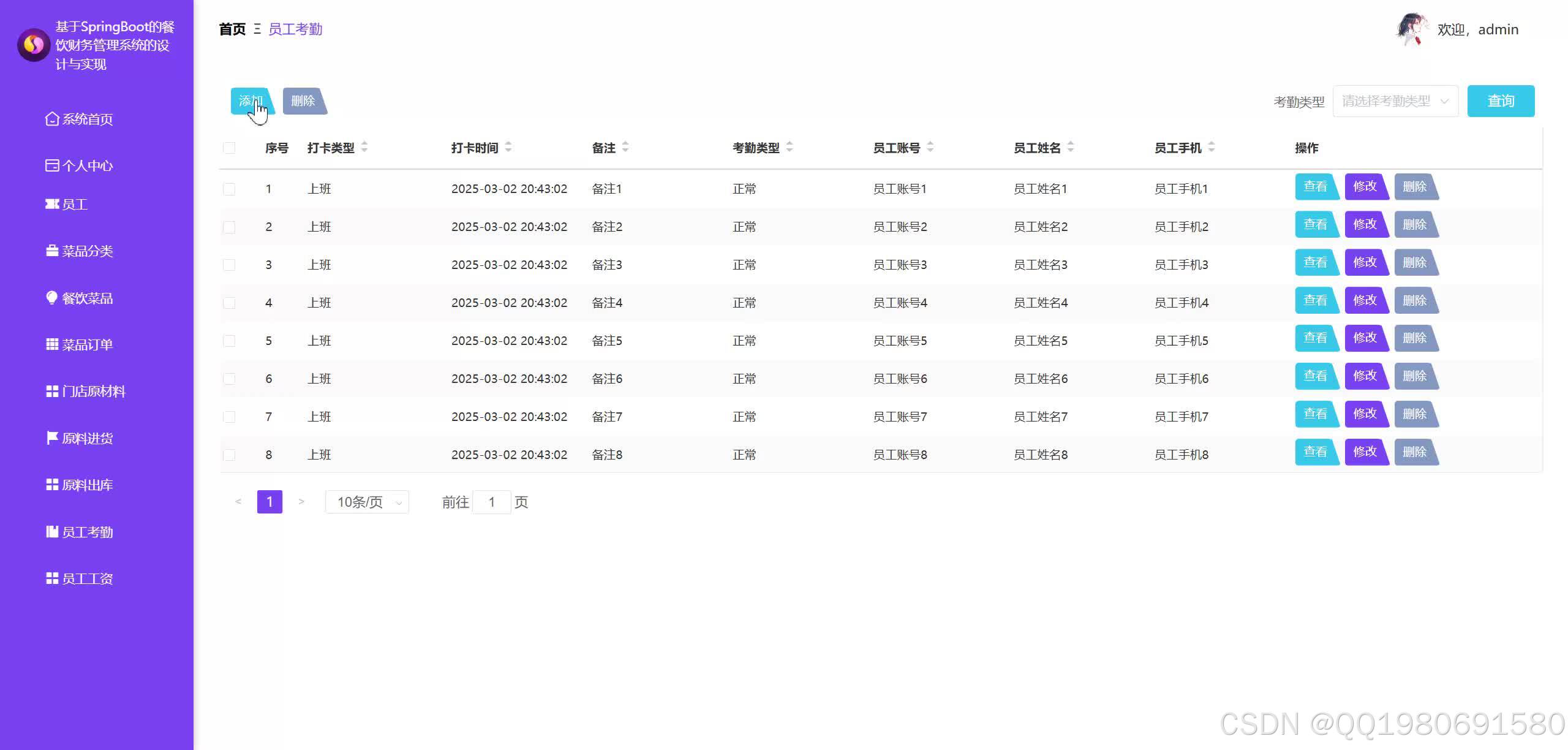Click the flag icon beside 原料进货
Image resolution: width=1568 pixels, height=750 pixels.
tap(52, 438)
